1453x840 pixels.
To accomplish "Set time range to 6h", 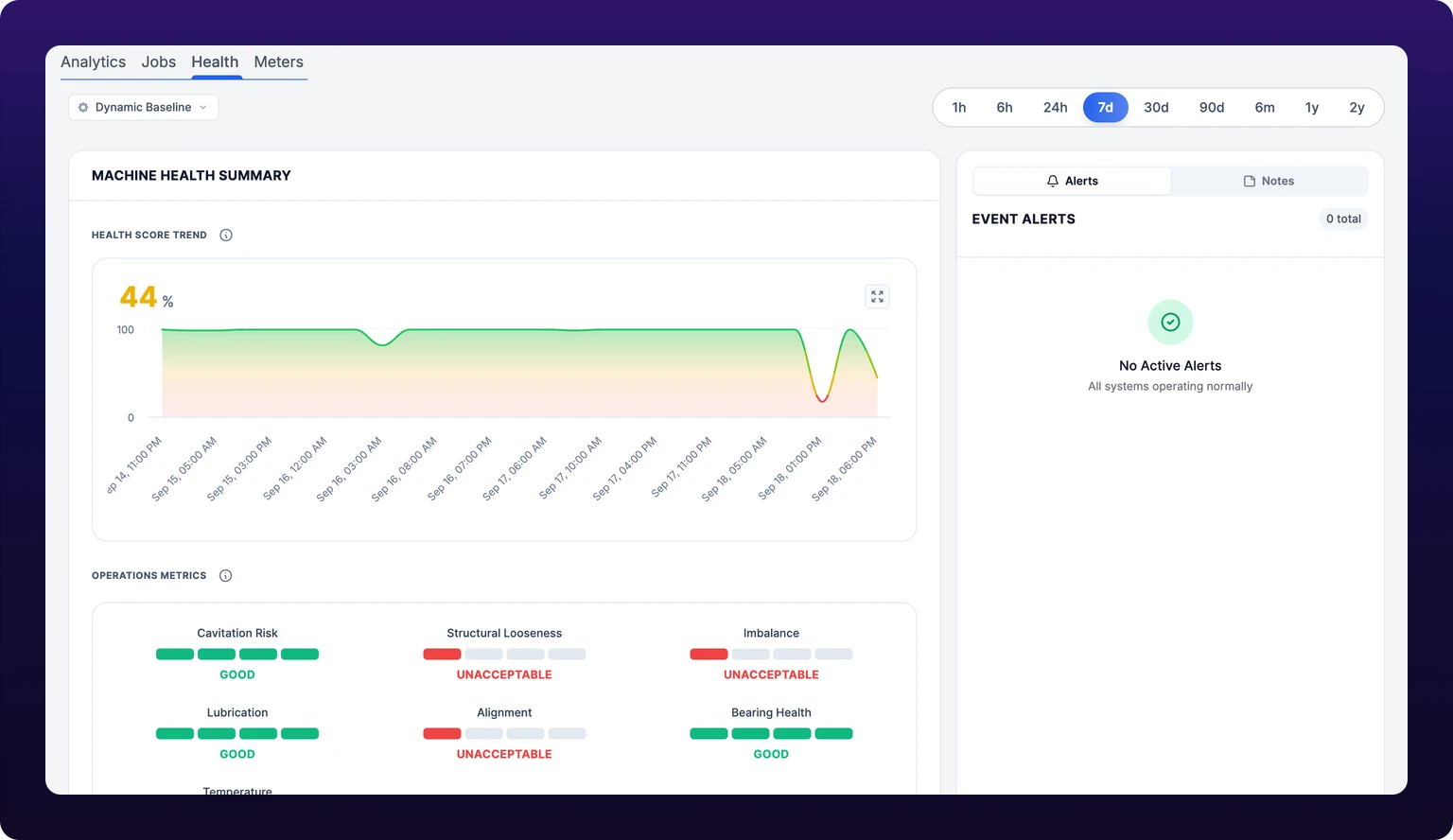I will 1005,108.
